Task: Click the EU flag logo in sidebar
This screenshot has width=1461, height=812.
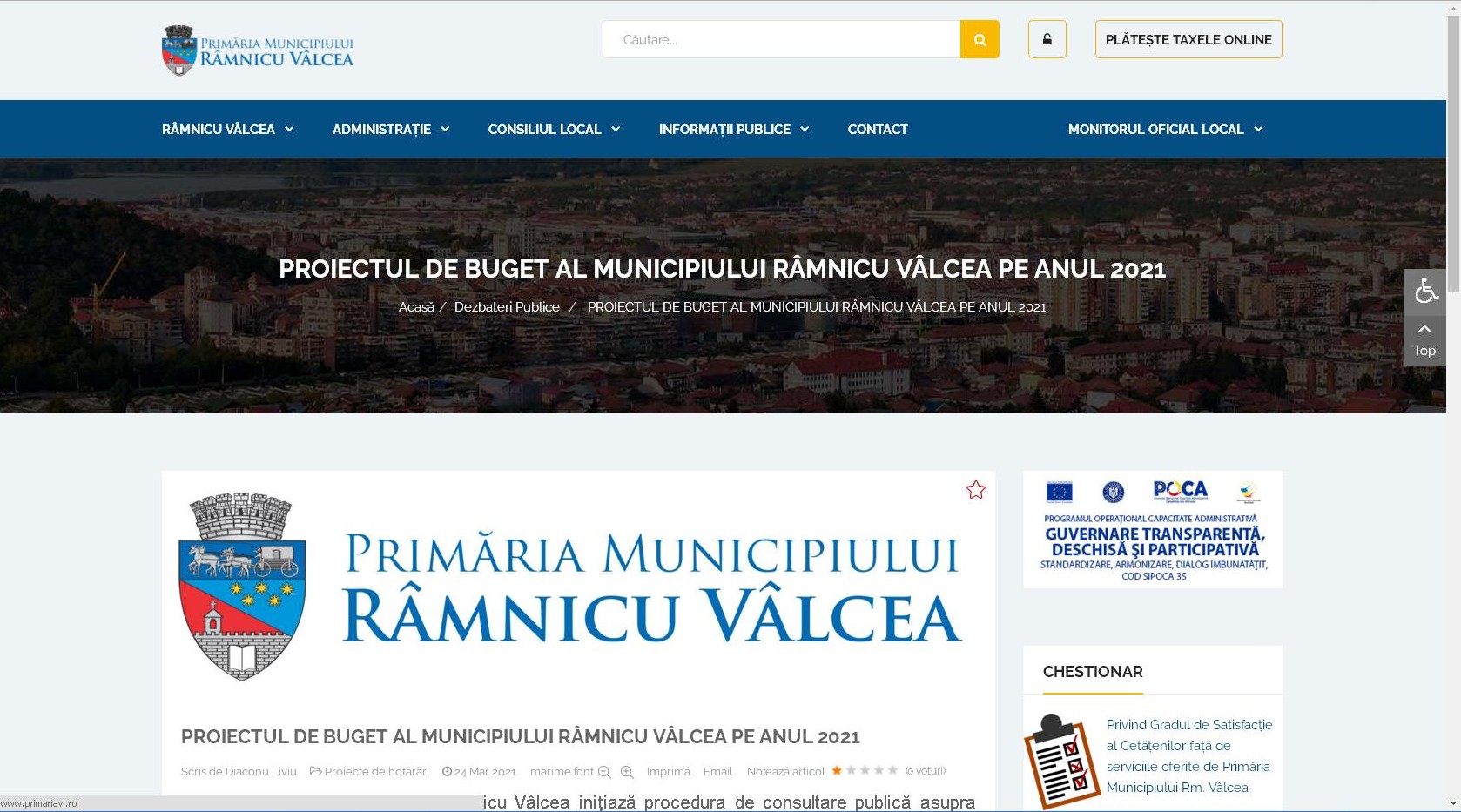Action: pyautogui.click(x=1058, y=491)
